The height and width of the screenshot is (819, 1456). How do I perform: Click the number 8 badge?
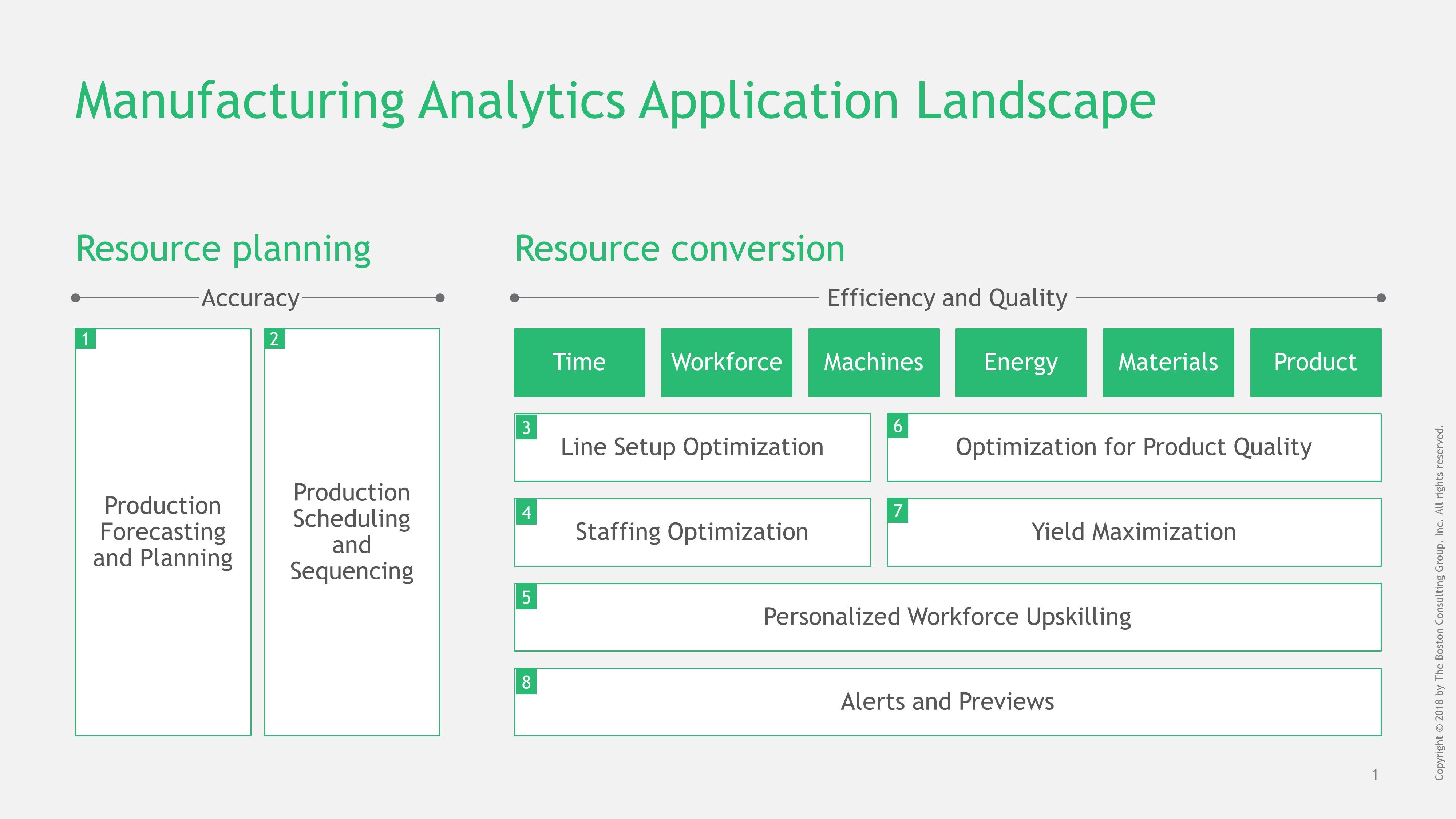(x=526, y=682)
